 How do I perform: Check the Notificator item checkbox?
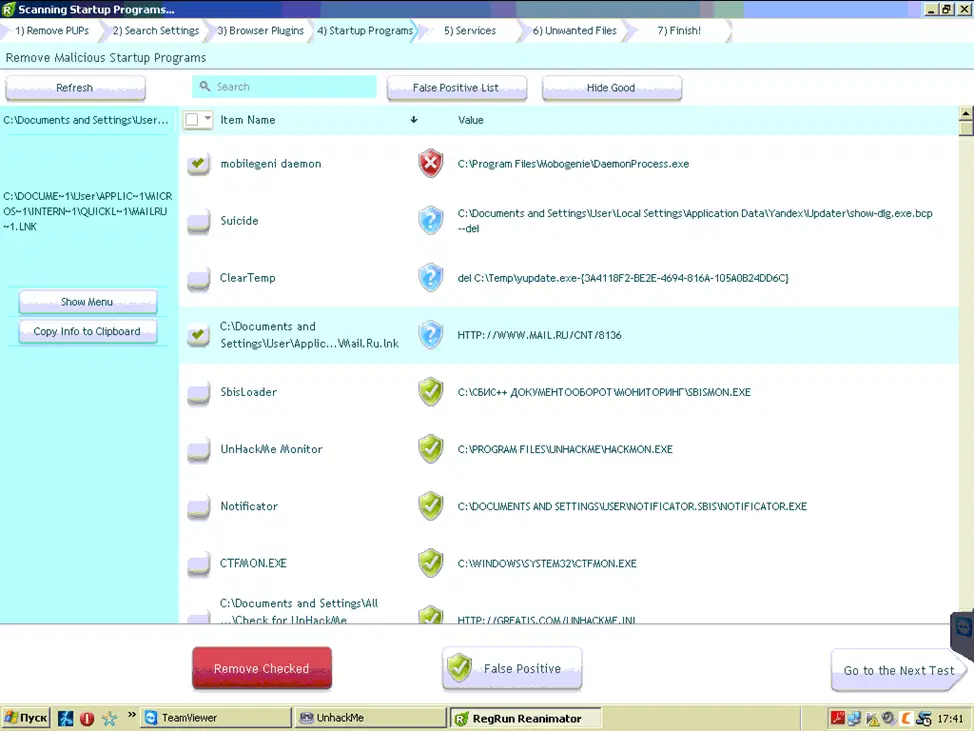click(199, 507)
